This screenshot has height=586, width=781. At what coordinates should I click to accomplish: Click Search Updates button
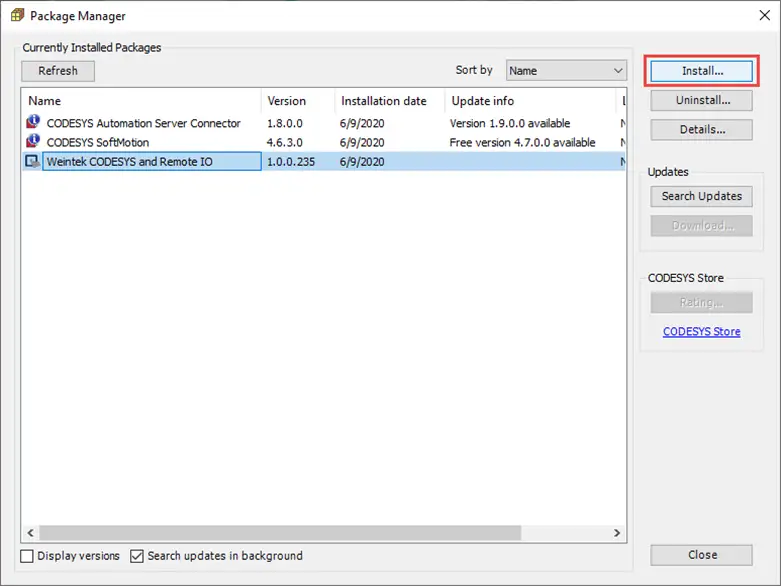click(x=701, y=196)
